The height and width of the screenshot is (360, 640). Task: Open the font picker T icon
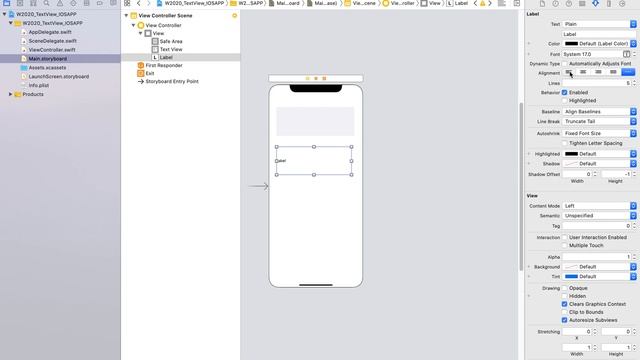(627, 54)
